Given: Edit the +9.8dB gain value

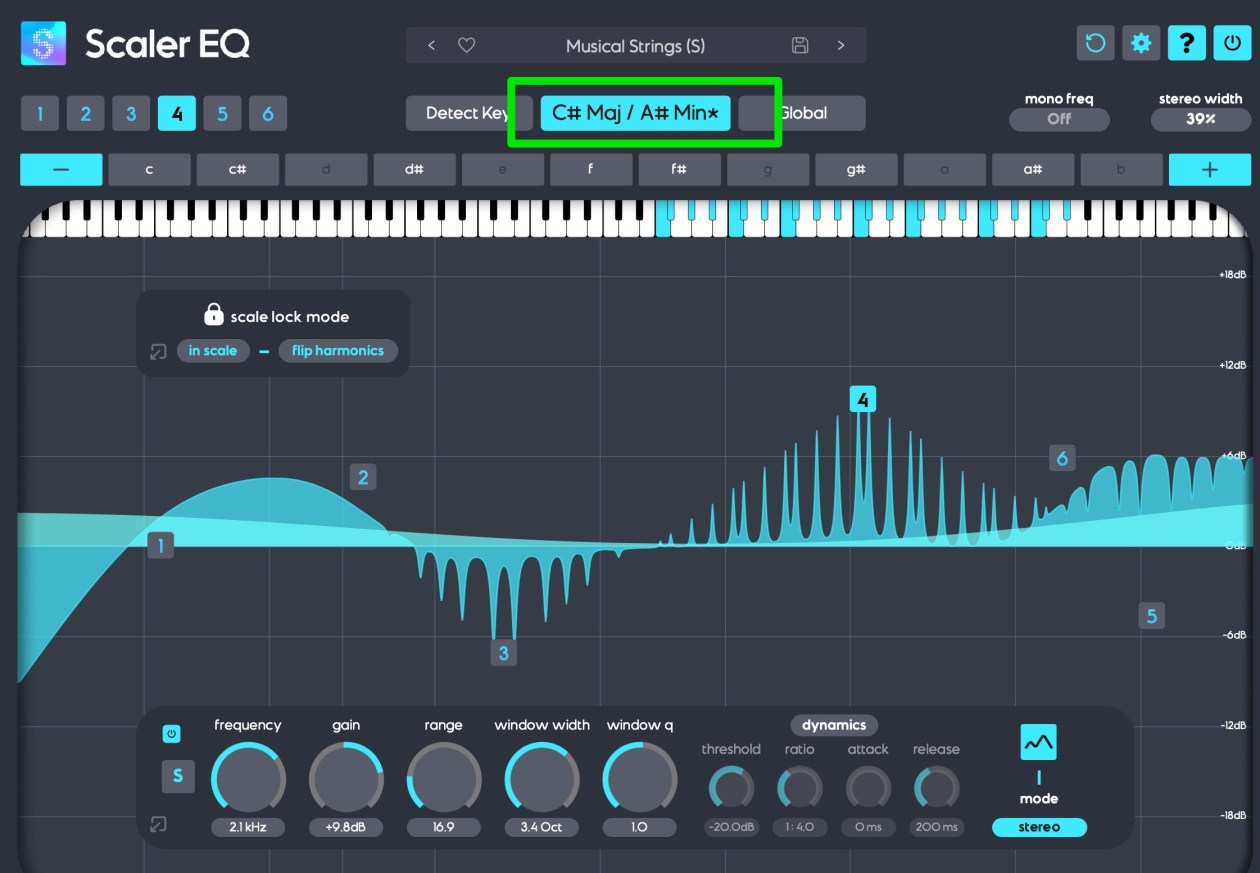Looking at the screenshot, I should coord(346,827).
